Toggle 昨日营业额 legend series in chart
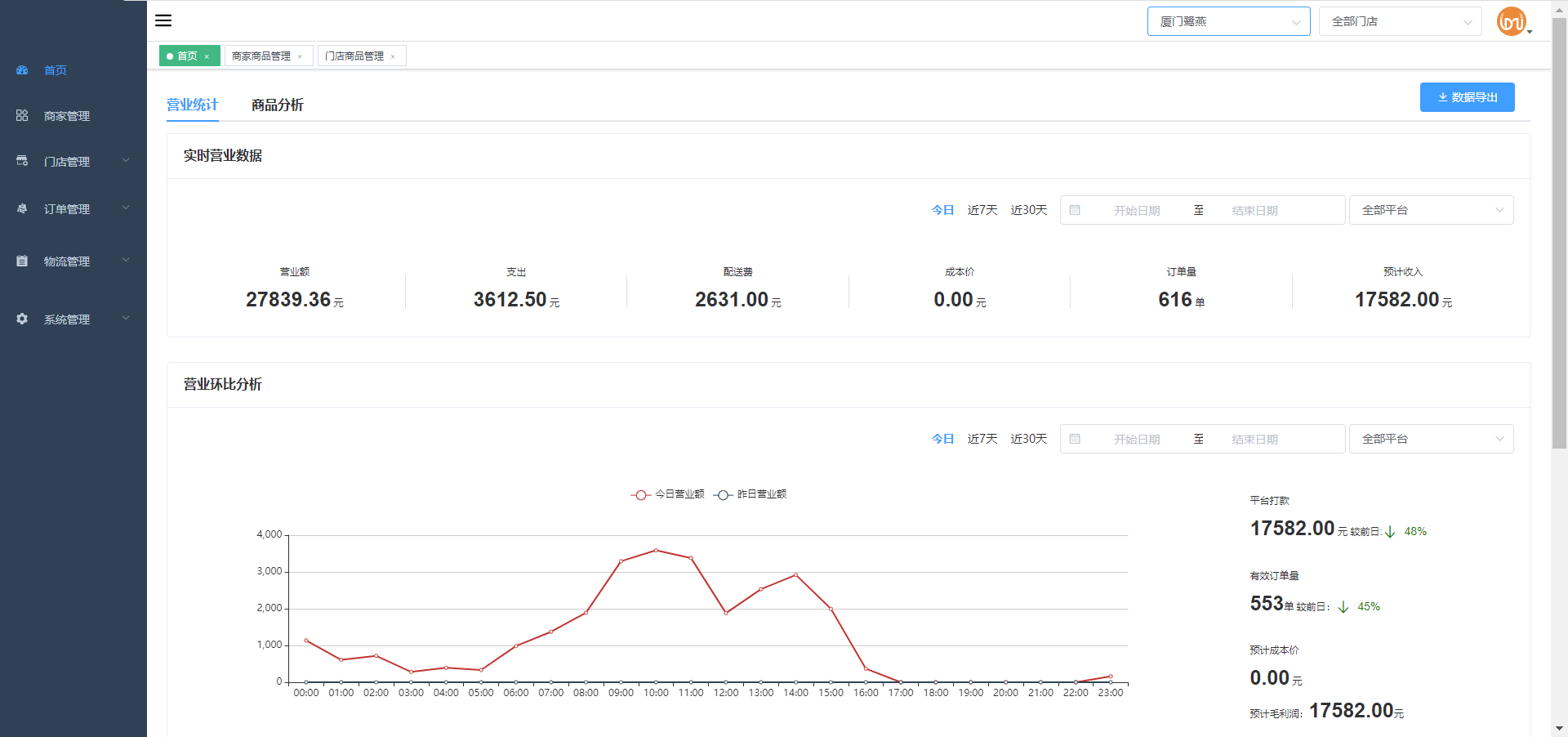The image size is (1568, 737). (x=750, y=494)
